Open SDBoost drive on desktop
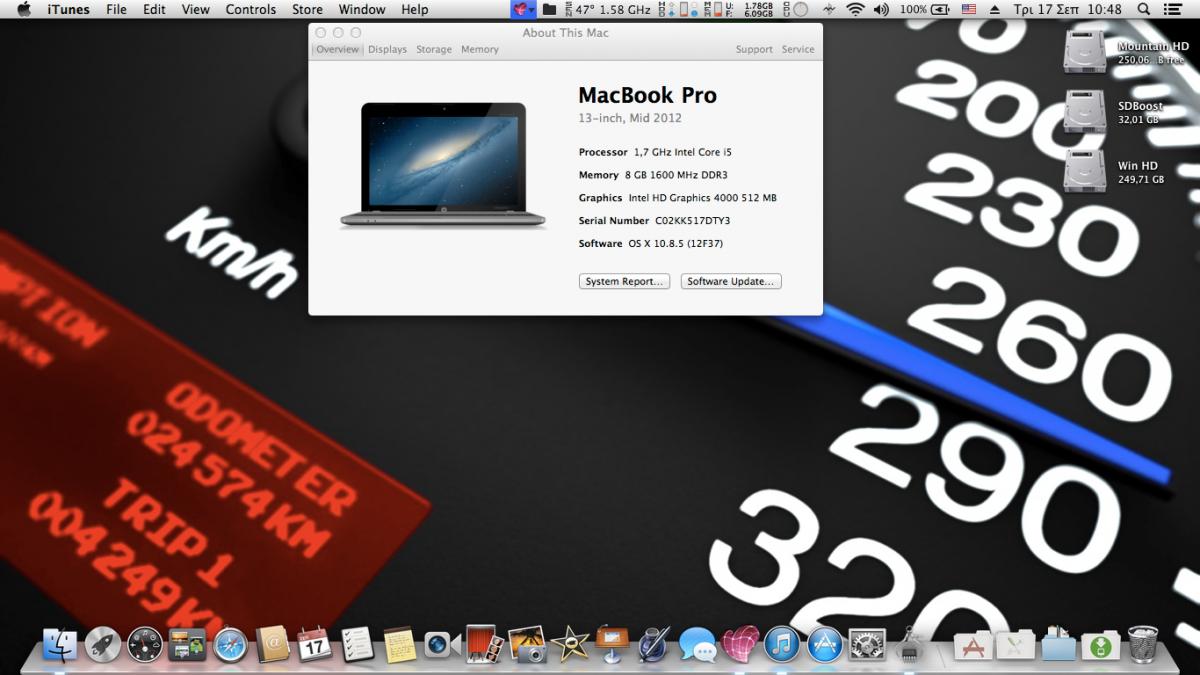This screenshot has width=1200, height=675. coord(1085,111)
